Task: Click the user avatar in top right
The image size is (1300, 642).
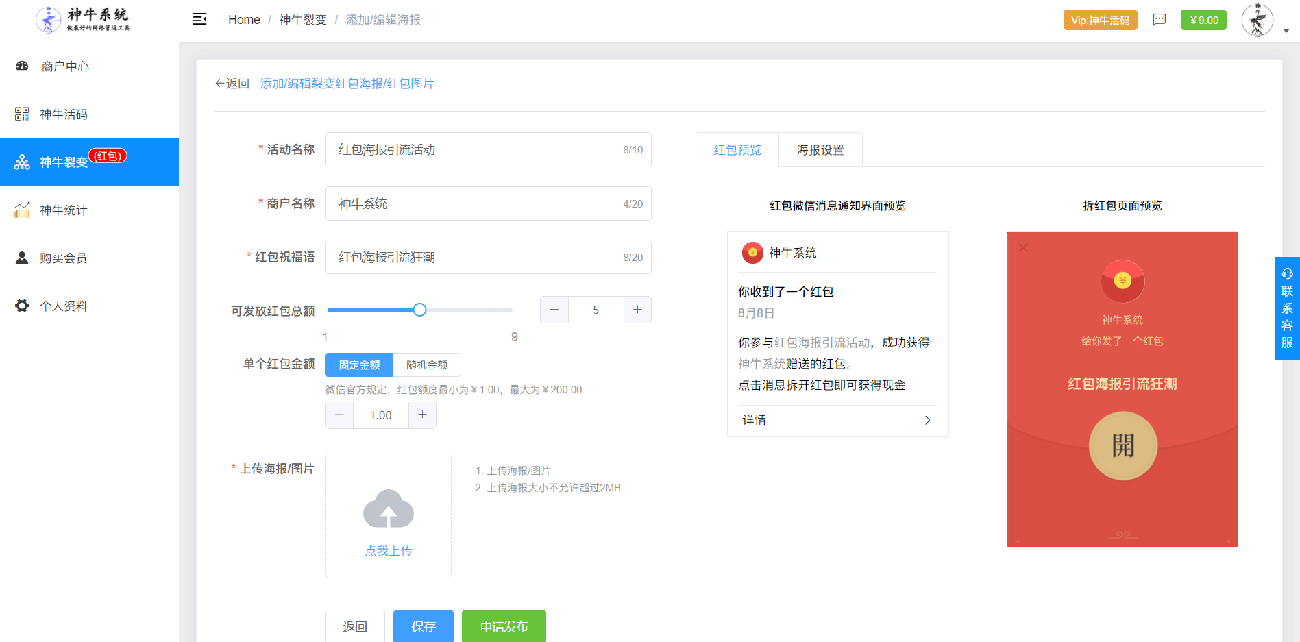Action: pyautogui.click(x=1257, y=19)
